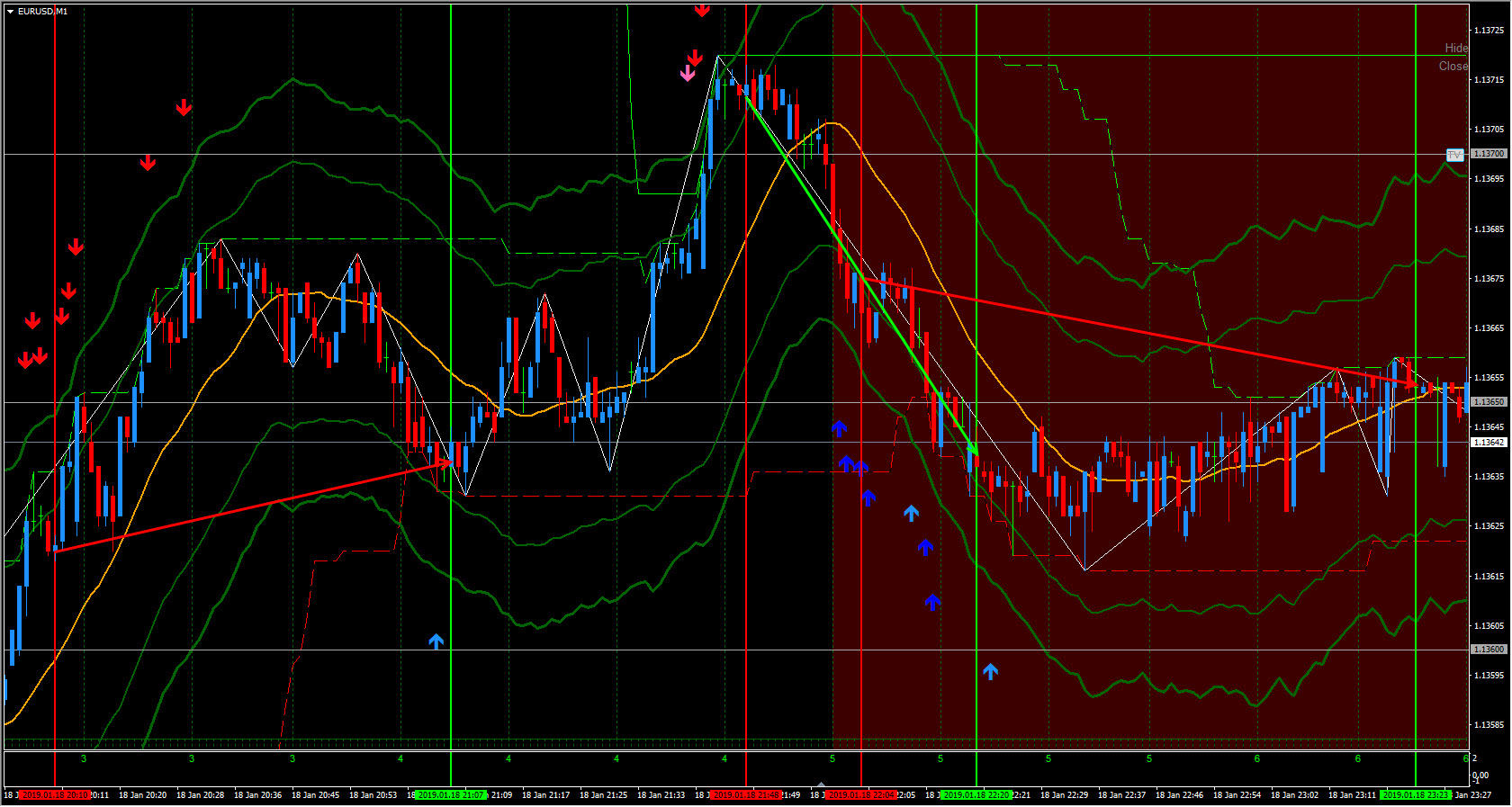Select the pink down arrow signal
The height and width of the screenshot is (807, 1512).
tap(688, 73)
